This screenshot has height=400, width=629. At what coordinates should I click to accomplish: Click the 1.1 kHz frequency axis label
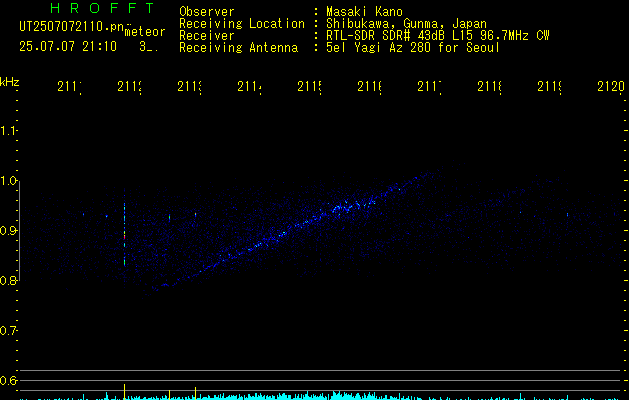(x=8, y=130)
